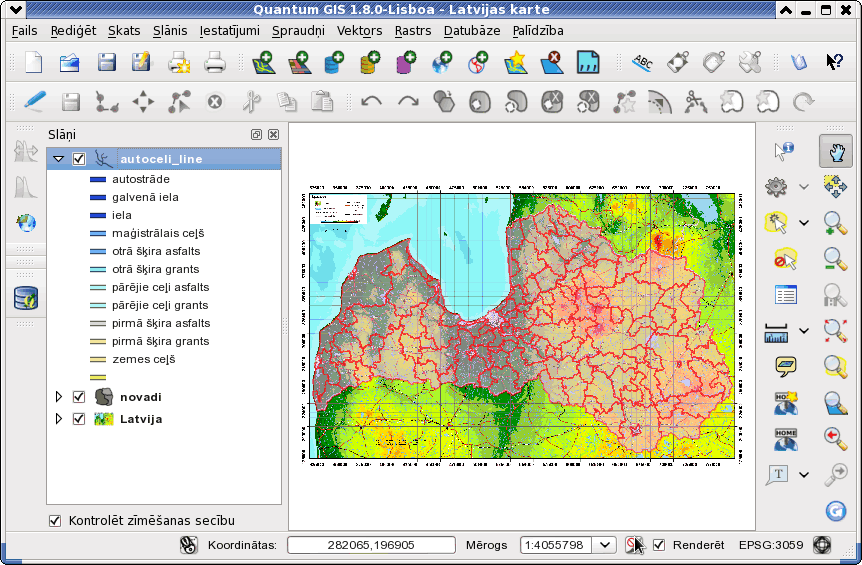Collapse the autoceli_line layer tree
The image size is (862, 565).
point(58,159)
